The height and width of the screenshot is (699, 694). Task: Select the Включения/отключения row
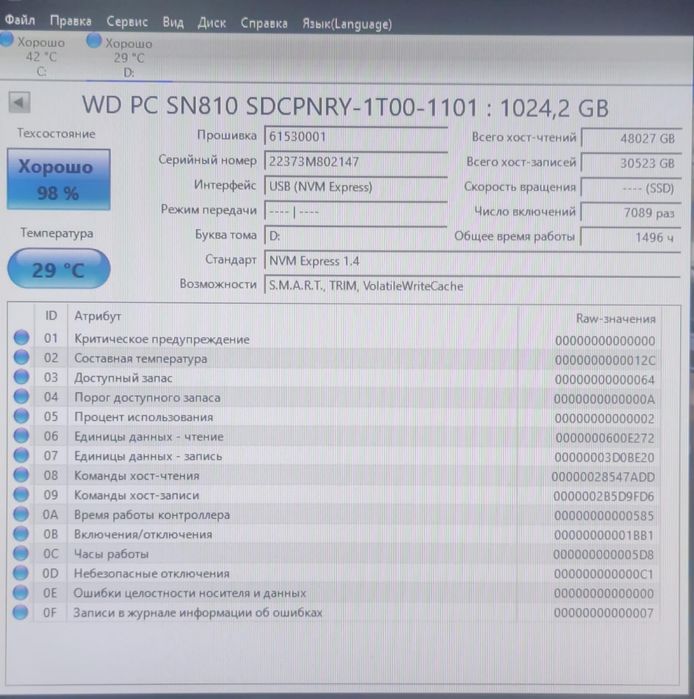click(335, 535)
